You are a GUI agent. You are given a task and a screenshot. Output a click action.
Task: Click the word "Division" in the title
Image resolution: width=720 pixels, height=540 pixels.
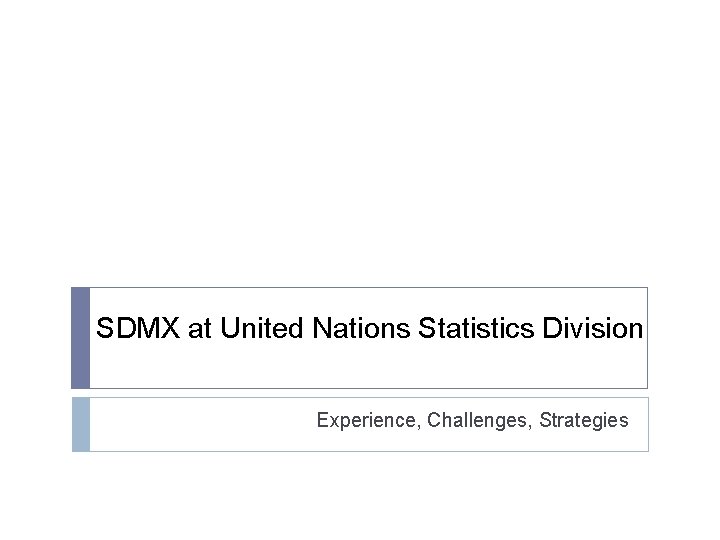(x=593, y=328)
